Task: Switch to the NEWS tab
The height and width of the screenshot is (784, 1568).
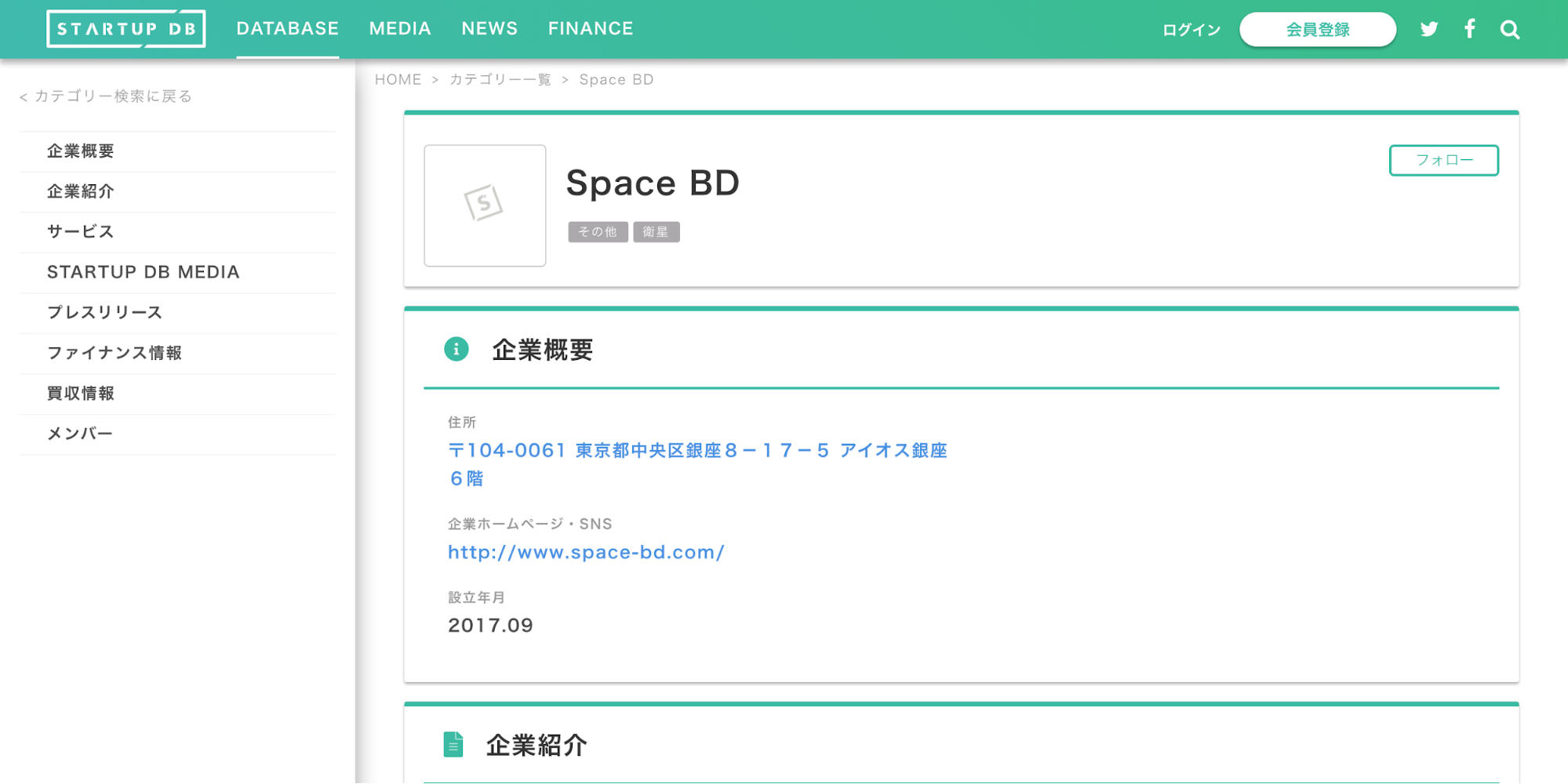Action: [x=489, y=29]
